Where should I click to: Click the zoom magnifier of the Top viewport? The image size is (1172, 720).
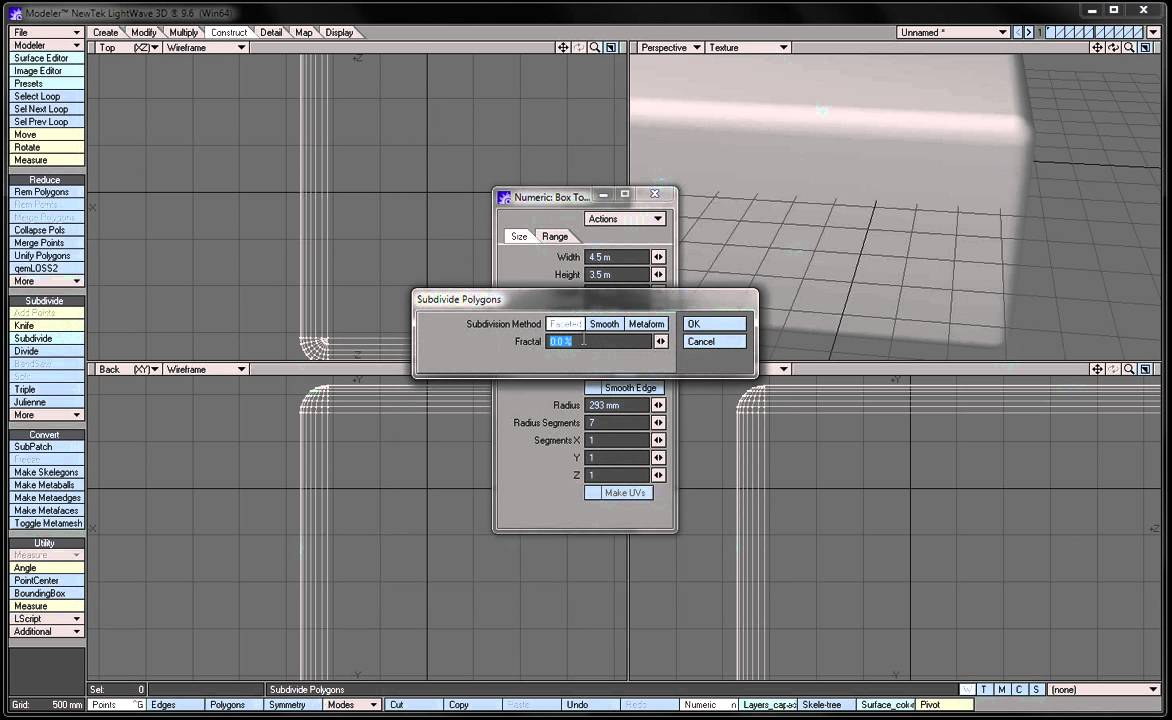(x=595, y=47)
